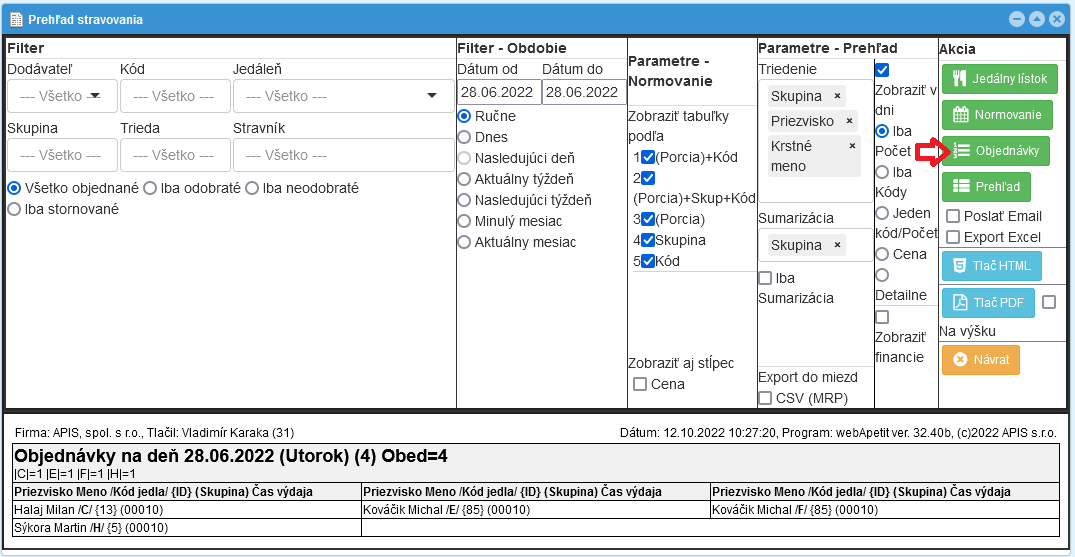1075x557 pixels.
Task: Select Iba Počet radio
Action: click(x=883, y=130)
